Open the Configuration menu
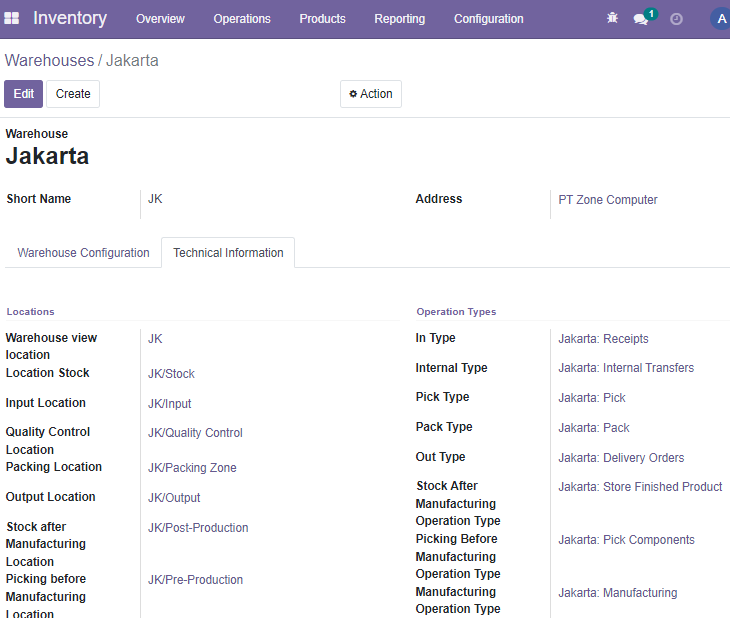The width and height of the screenshot is (730, 618). point(488,19)
